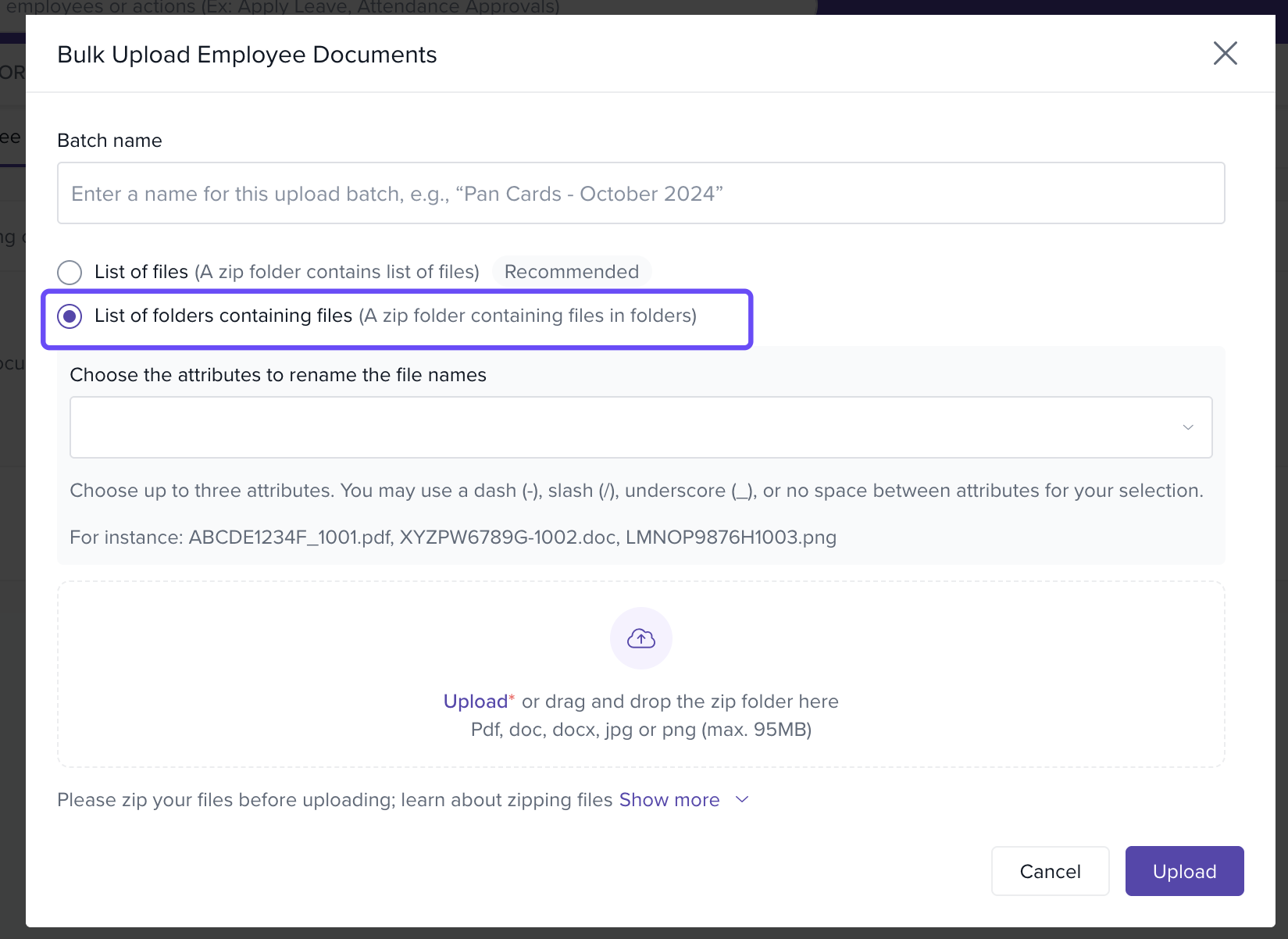Screen dimensions: 1288x939
Task: Select List of folders containing files radio
Action: (70, 316)
